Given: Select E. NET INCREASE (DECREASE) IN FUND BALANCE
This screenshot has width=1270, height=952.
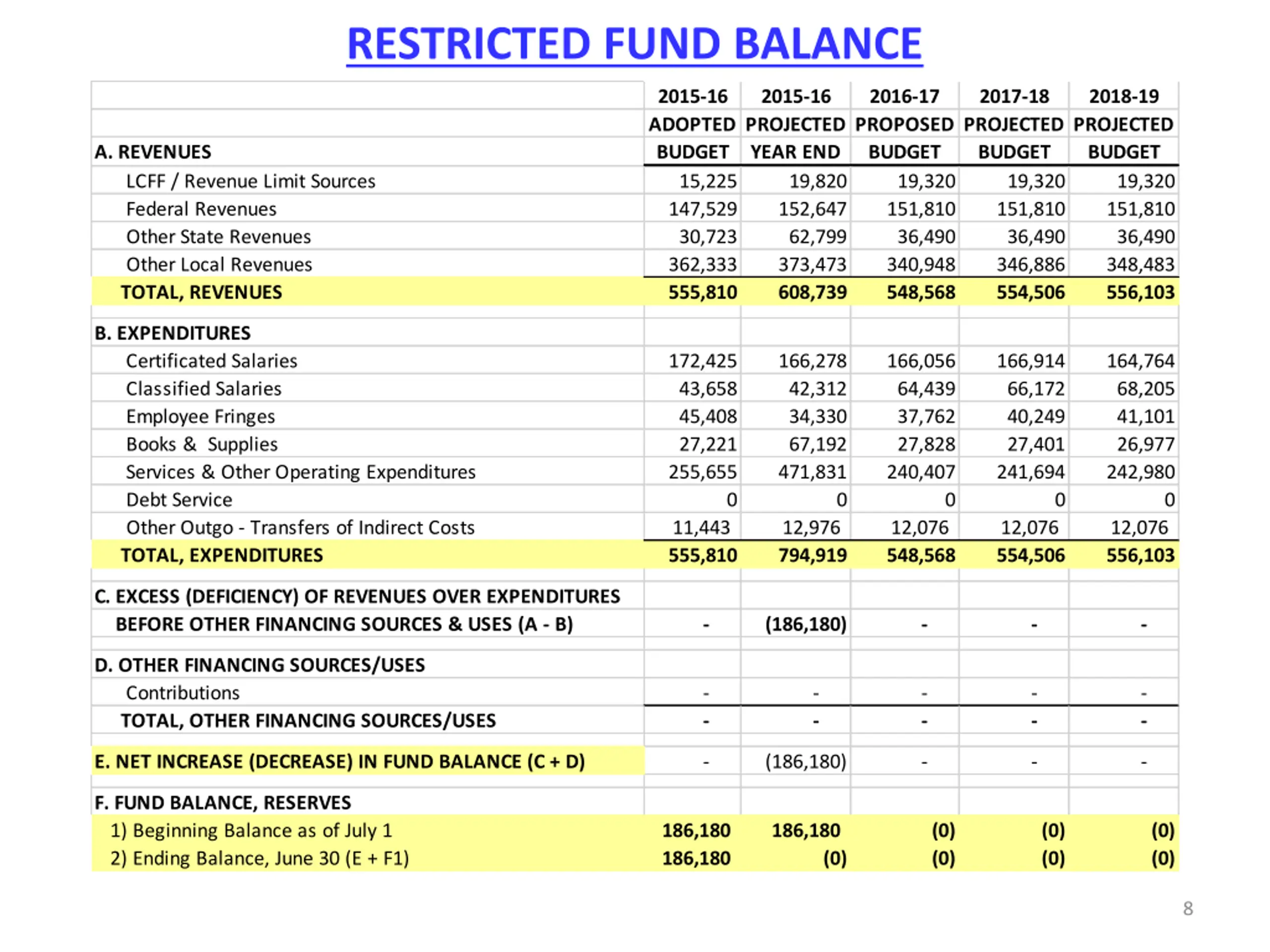Looking at the screenshot, I should 339,762.
